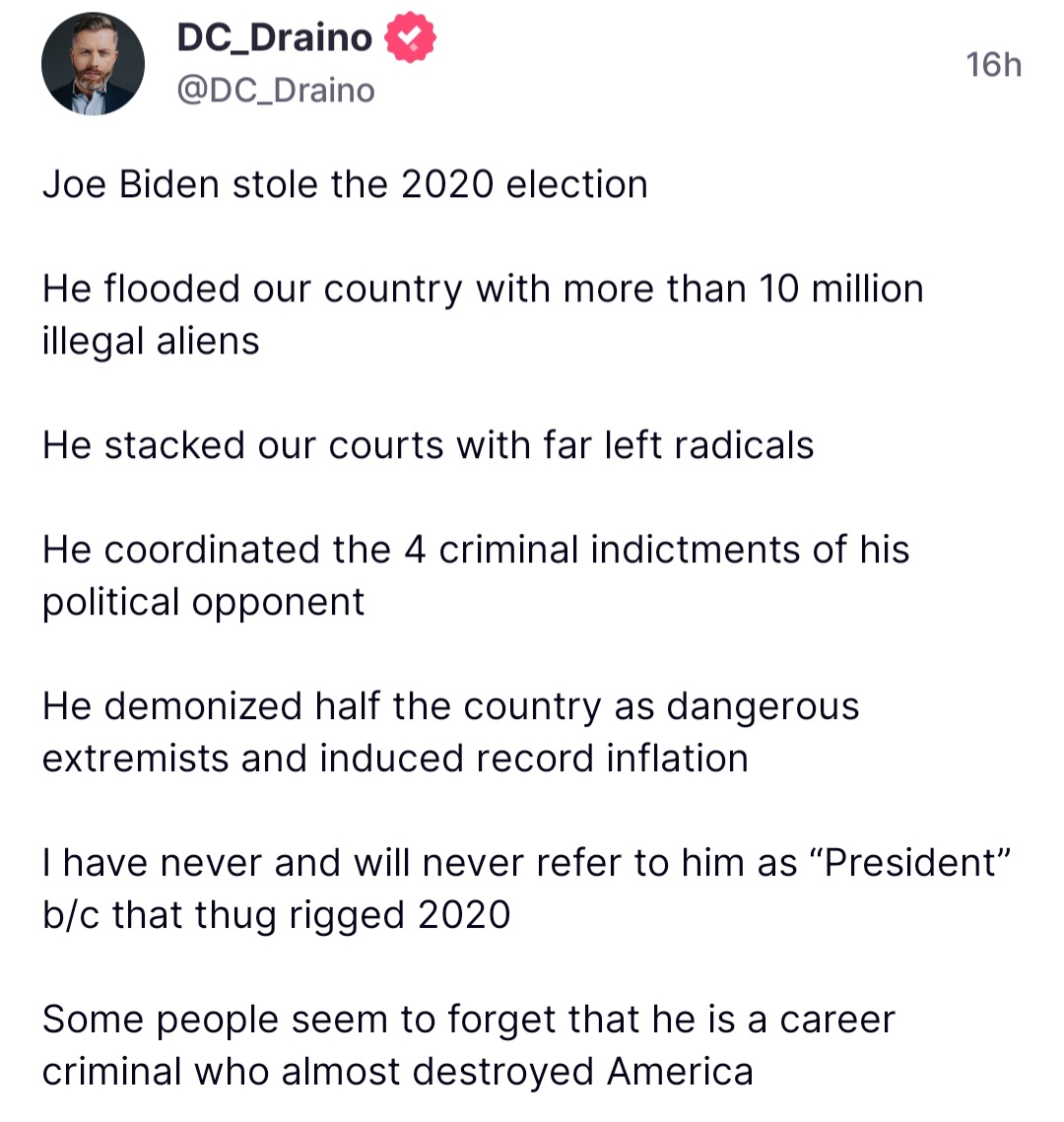The image size is (1064, 1122).
Task: Open the DC_Draino profile picture
Action: point(93,64)
